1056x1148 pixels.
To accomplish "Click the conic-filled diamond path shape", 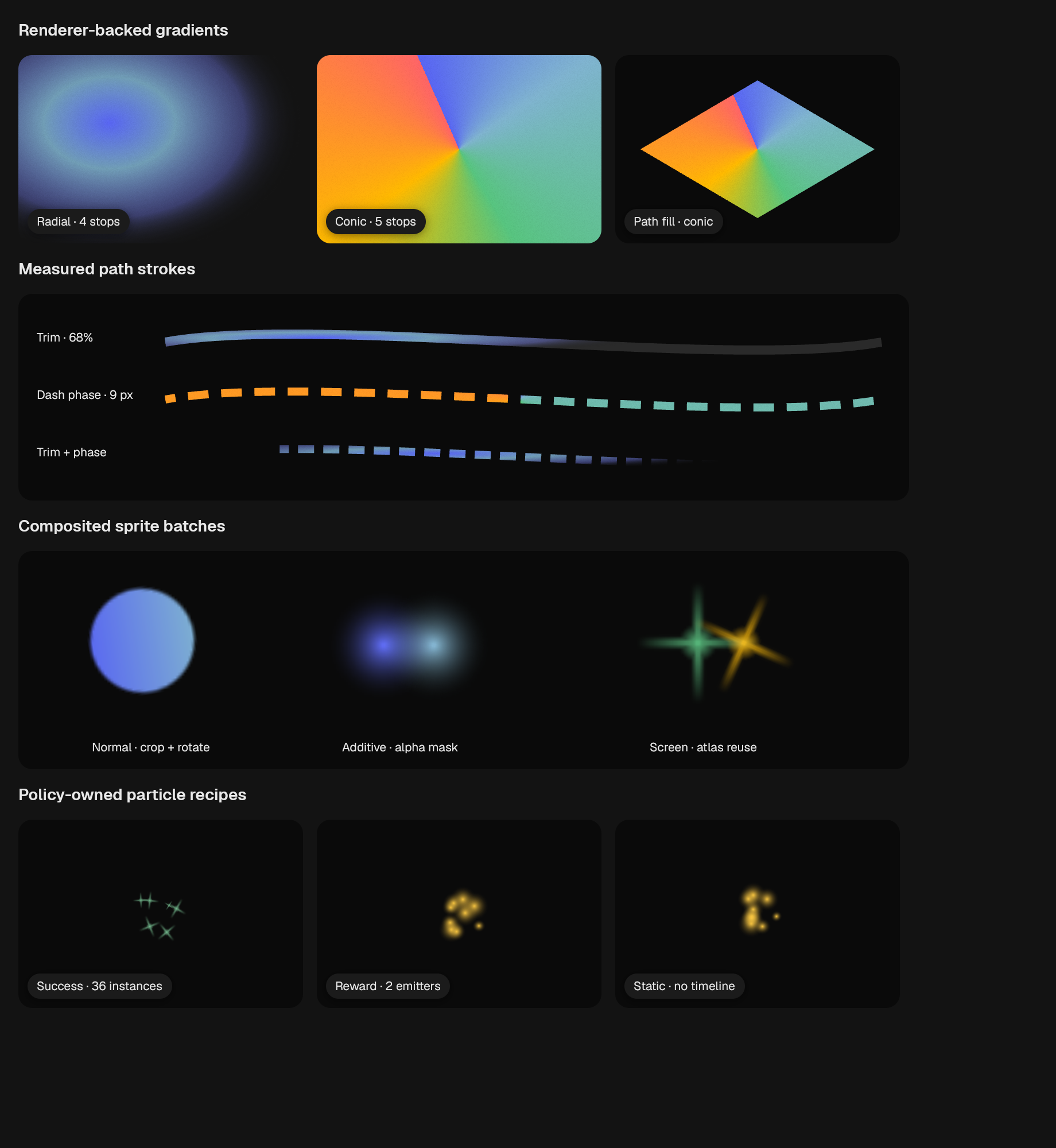I will tap(758, 149).
